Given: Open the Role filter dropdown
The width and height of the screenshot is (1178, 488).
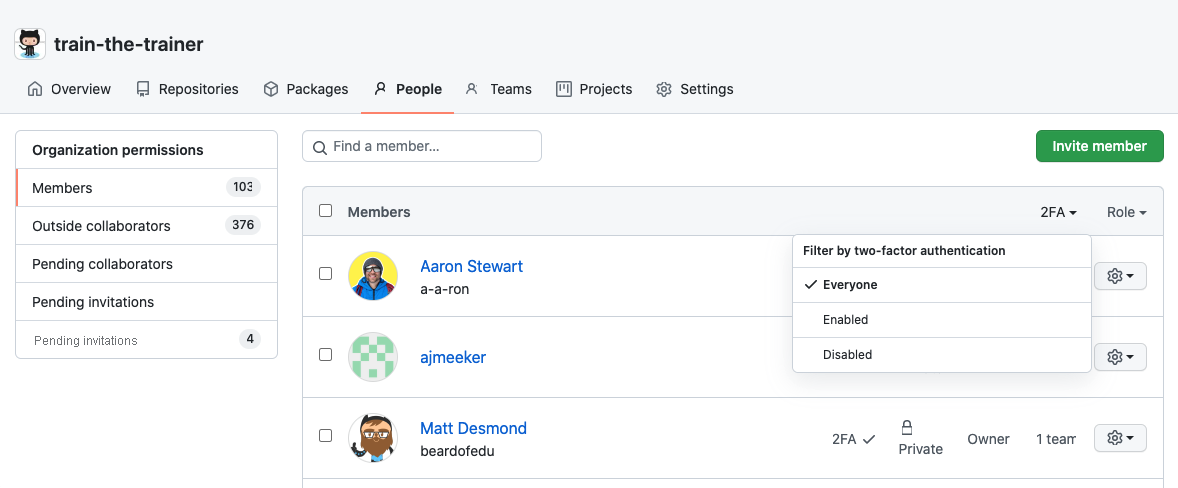Looking at the screenshot, I should tap(1126, 212).
